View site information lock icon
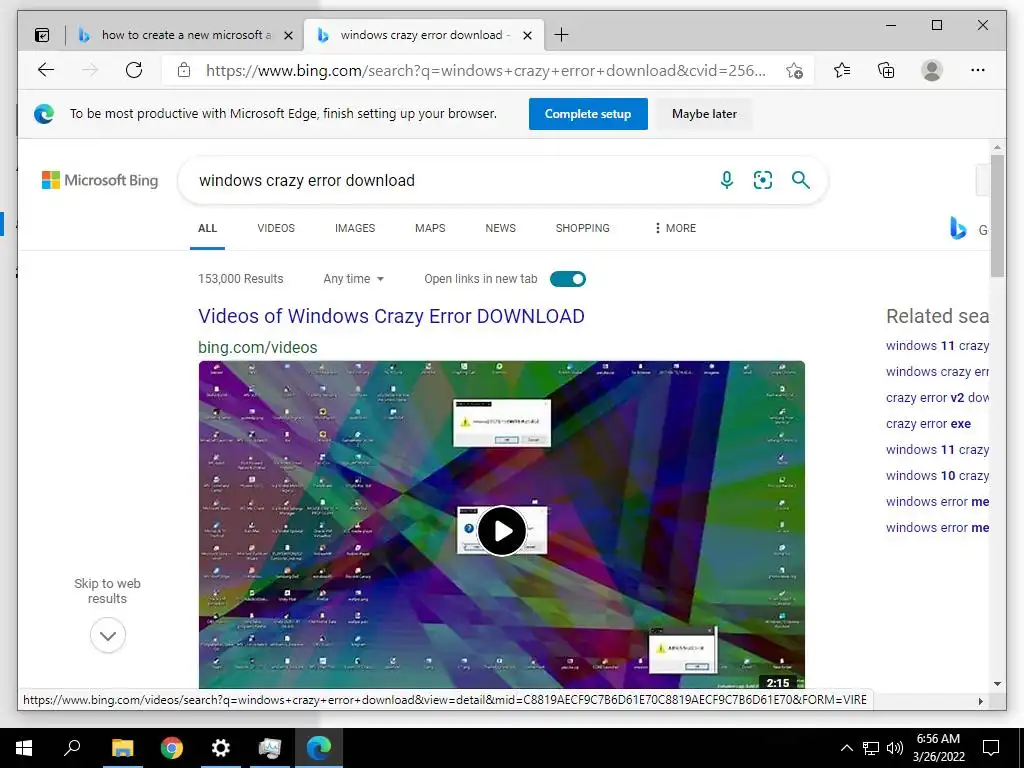 pyautogui.click(x=184, y=70)
